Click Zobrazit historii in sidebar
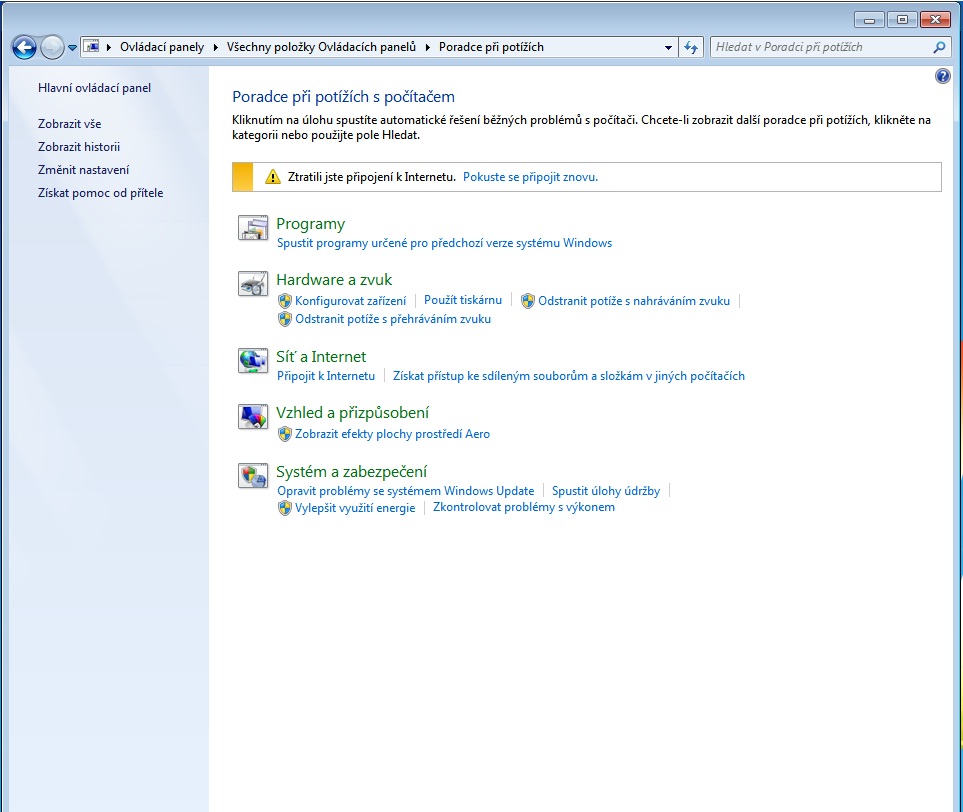 (79, 147)
